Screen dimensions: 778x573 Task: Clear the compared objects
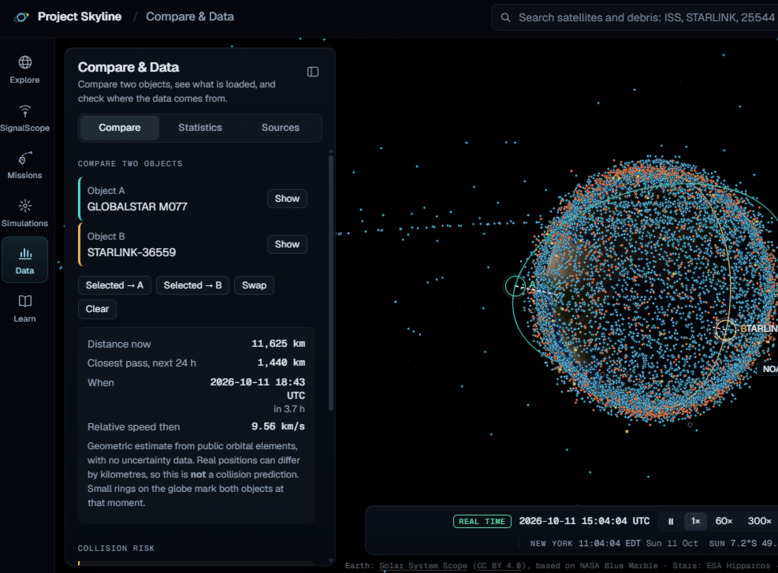[x=97, y=309]
